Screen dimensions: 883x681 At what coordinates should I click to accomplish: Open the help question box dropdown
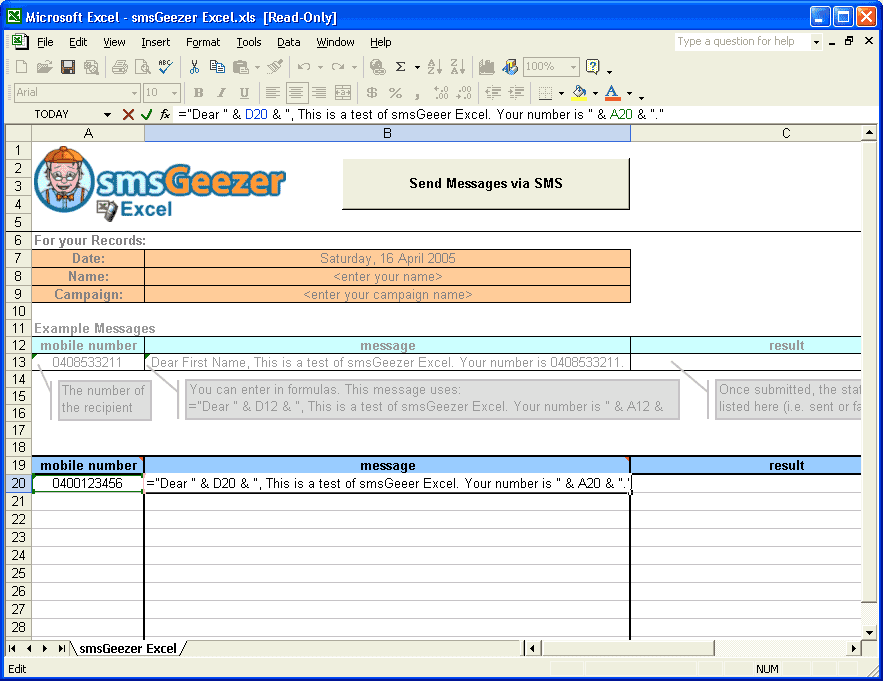pyautogui.click(x=816, y=42)
